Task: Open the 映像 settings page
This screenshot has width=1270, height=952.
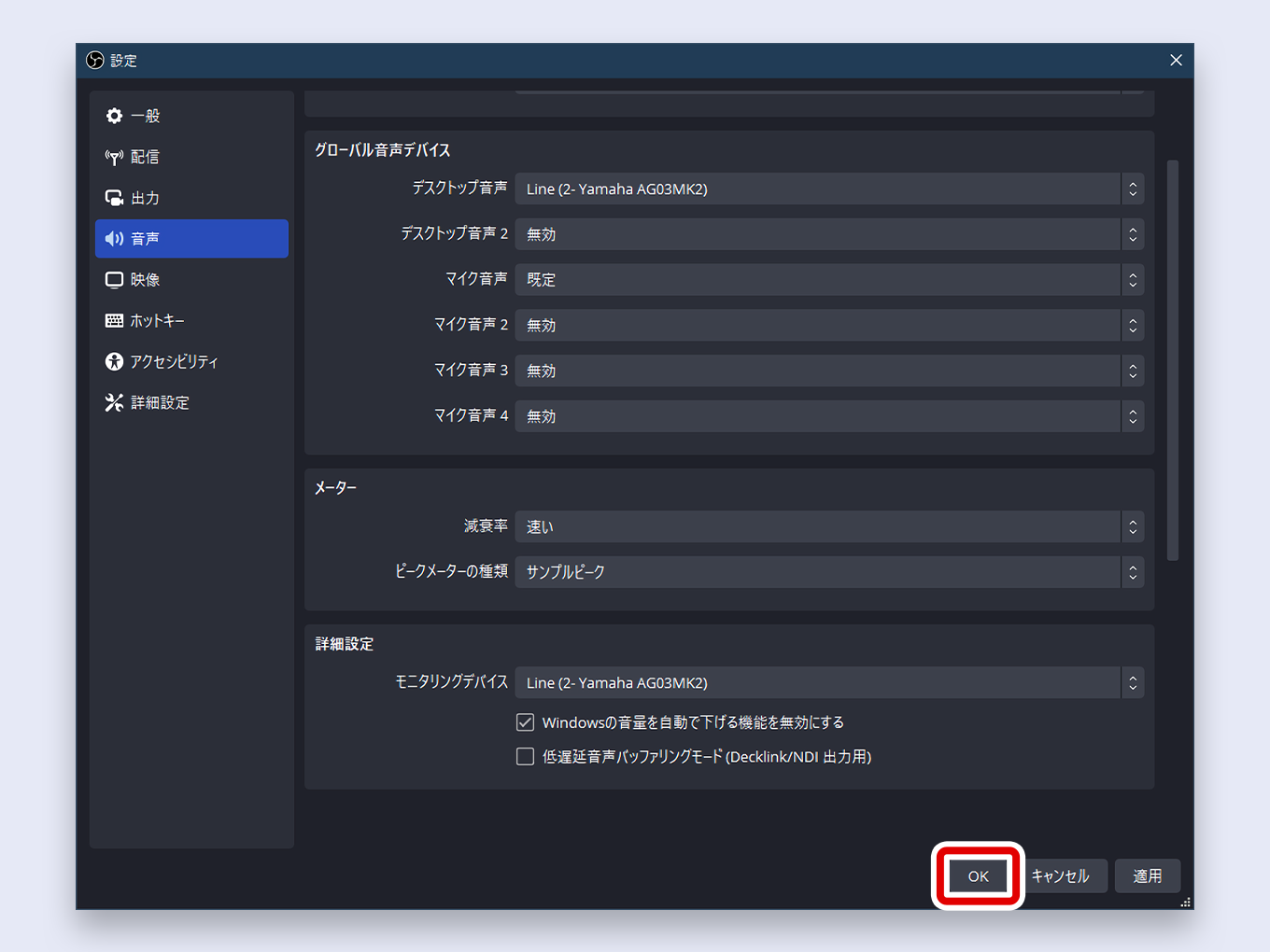Action: (x=191, y=280)
